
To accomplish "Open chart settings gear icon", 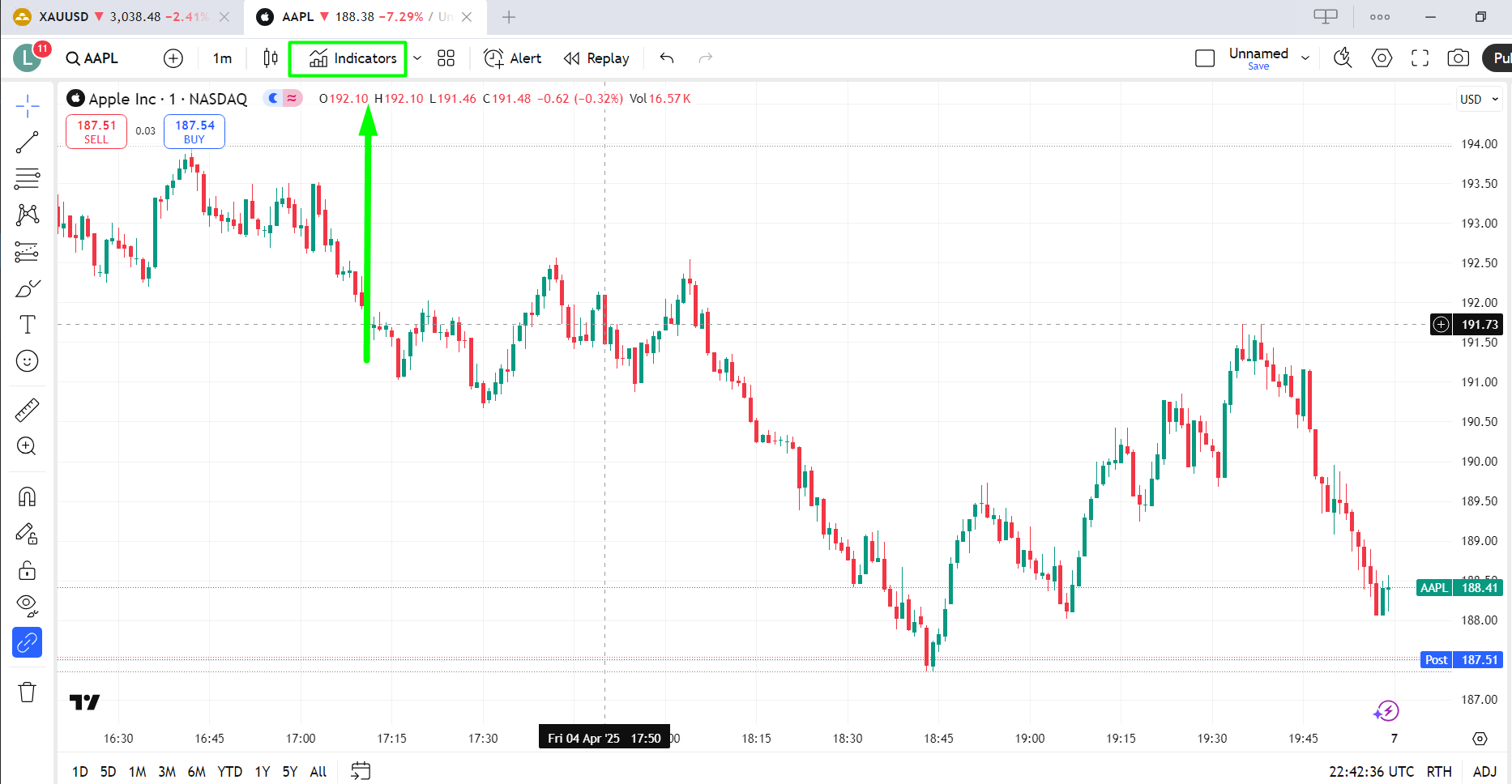I will tap(1382, 58).
